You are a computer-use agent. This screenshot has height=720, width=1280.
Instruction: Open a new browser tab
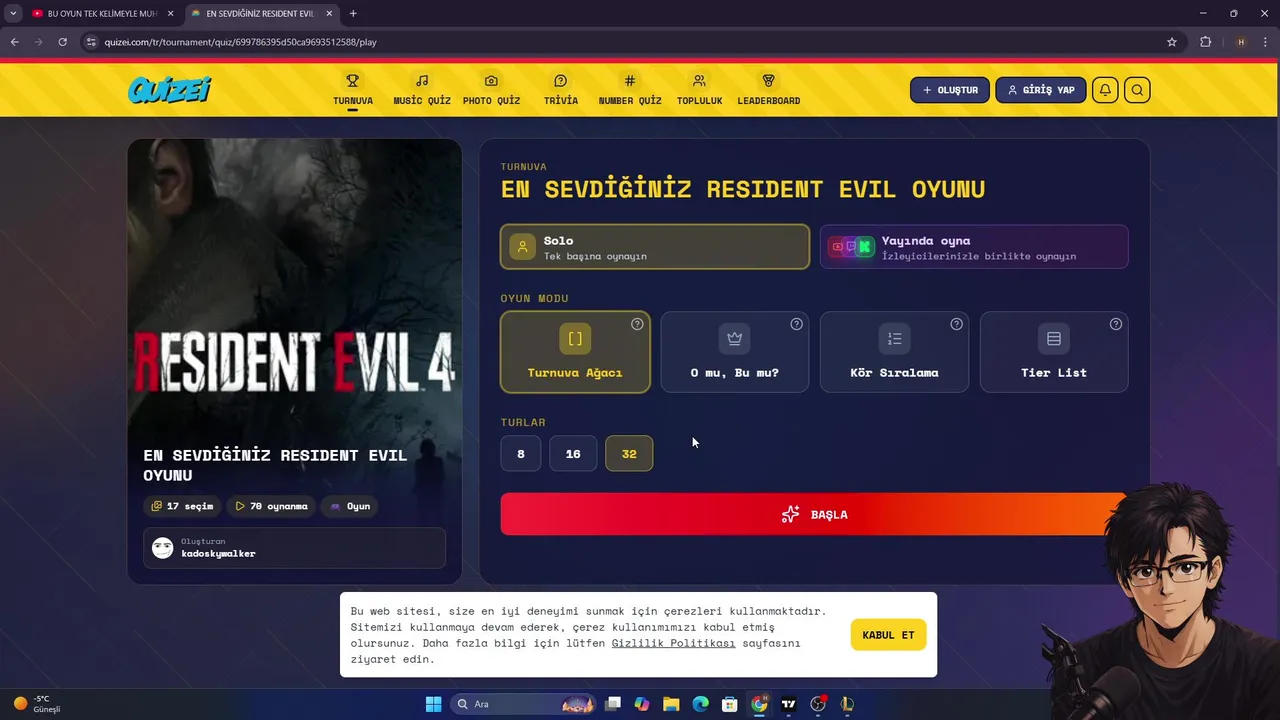[353, 14]
